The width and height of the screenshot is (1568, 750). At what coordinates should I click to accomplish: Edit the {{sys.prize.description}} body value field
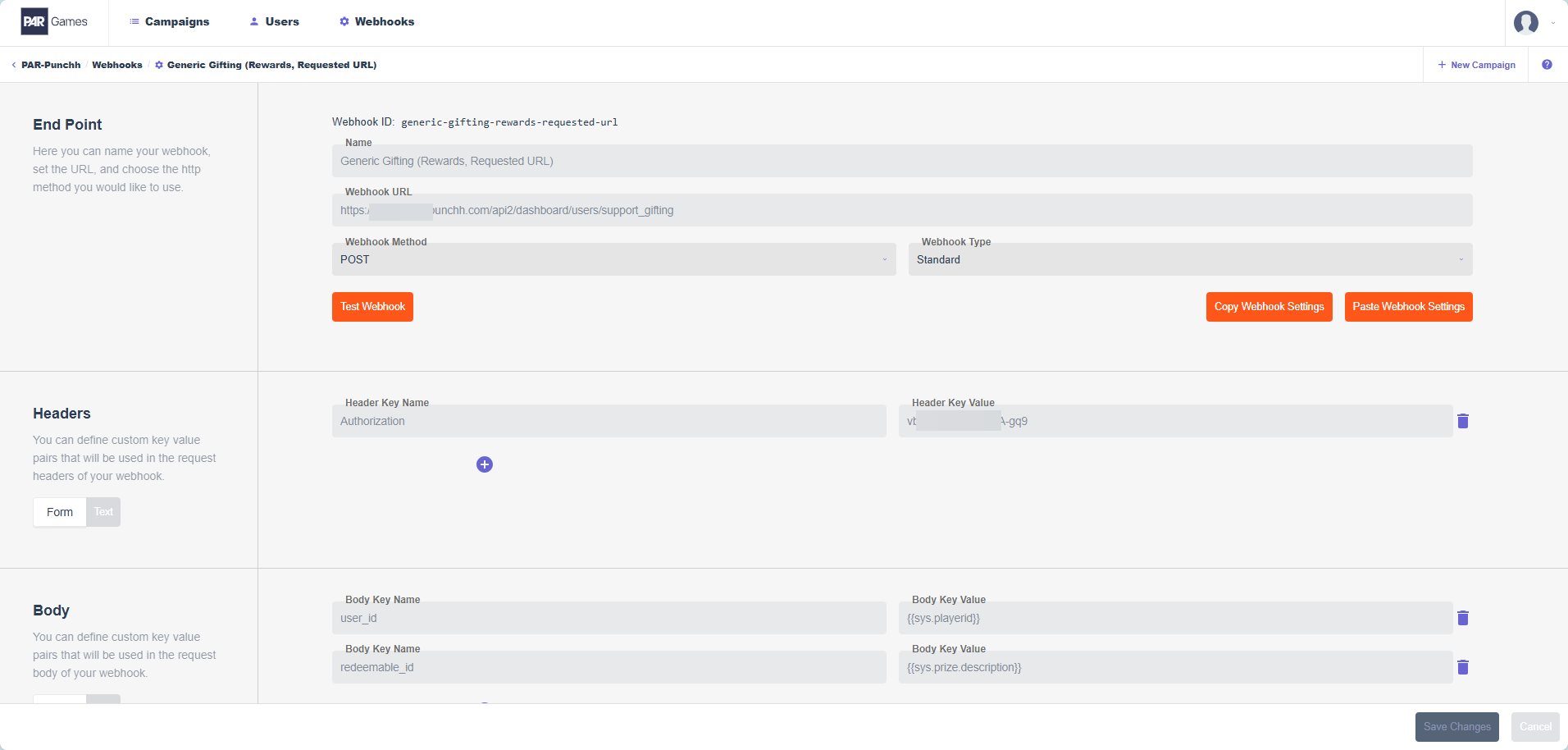pos(1175,667)
